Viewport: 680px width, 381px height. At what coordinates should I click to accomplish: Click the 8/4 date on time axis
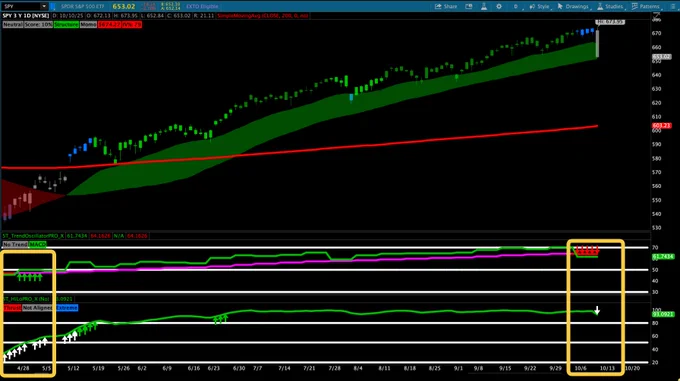coord(358,368)
